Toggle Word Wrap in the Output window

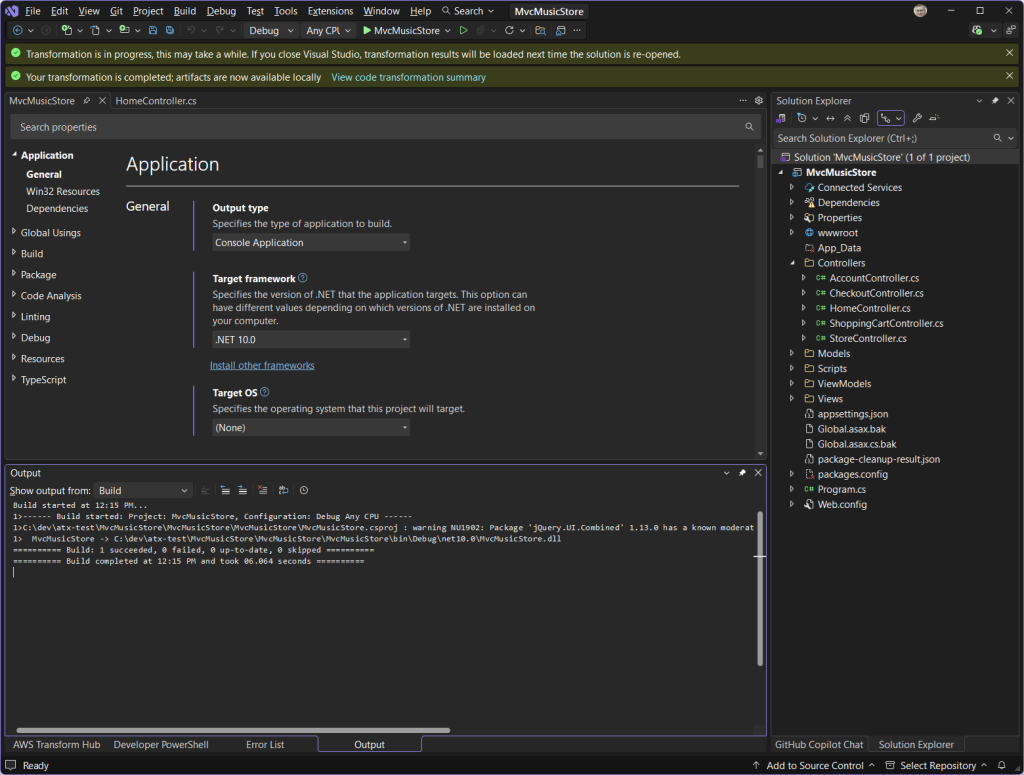pyautogui.click(x=283, y=490)
